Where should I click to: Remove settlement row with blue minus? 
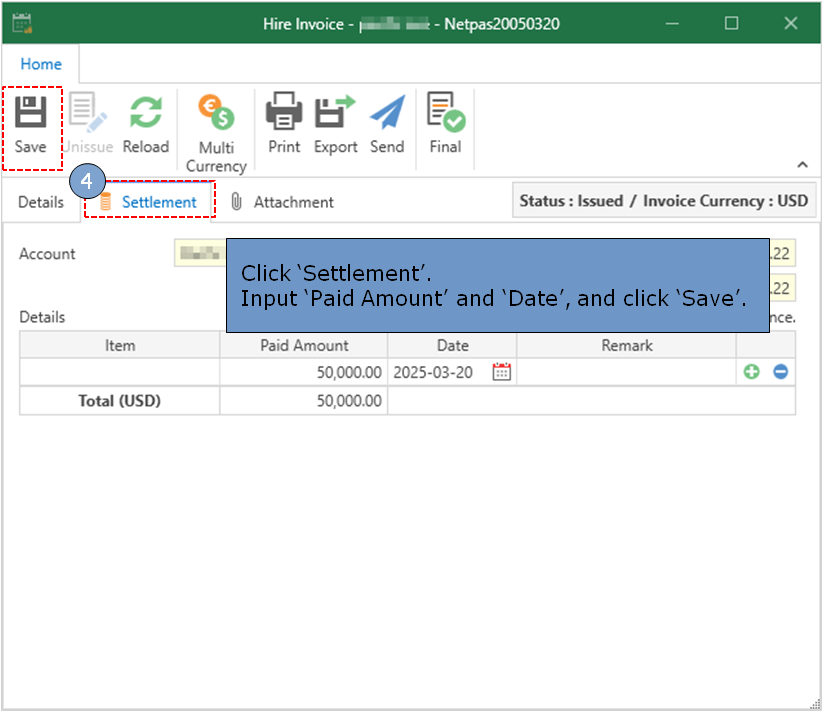(780, 372)
